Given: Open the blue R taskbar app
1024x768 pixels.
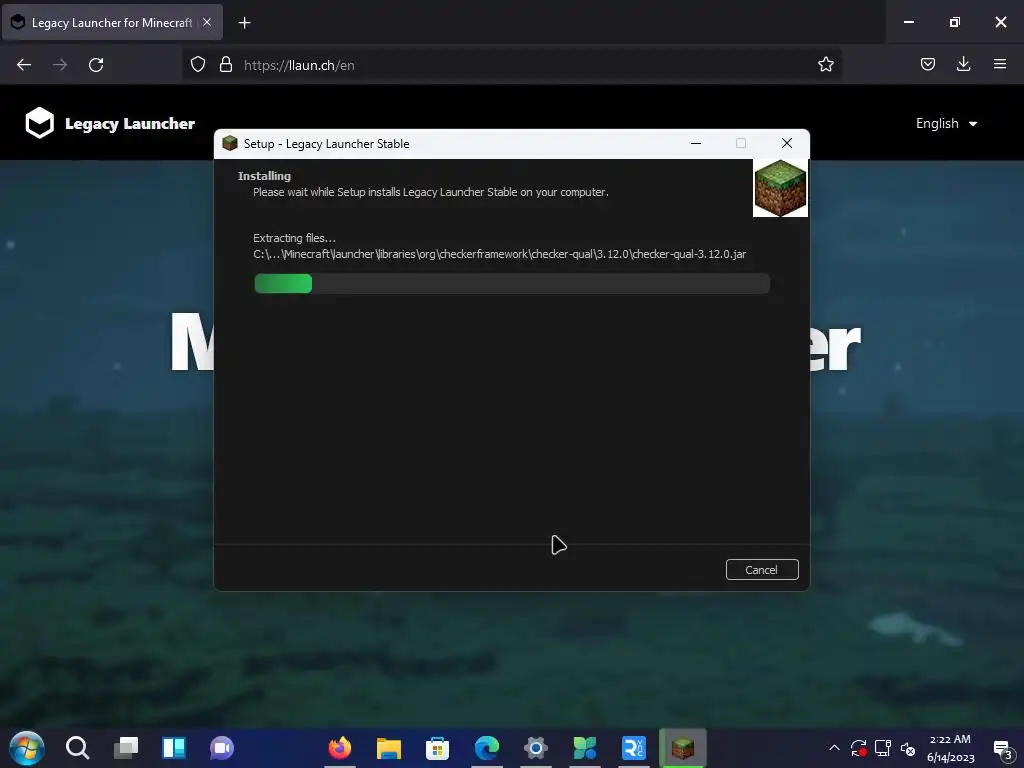Looking at the screenshot, I should (x=633, y=748).
